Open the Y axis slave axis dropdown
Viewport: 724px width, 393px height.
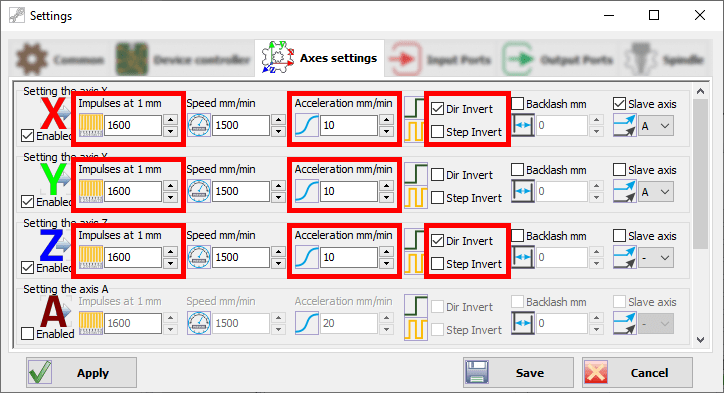656,192
